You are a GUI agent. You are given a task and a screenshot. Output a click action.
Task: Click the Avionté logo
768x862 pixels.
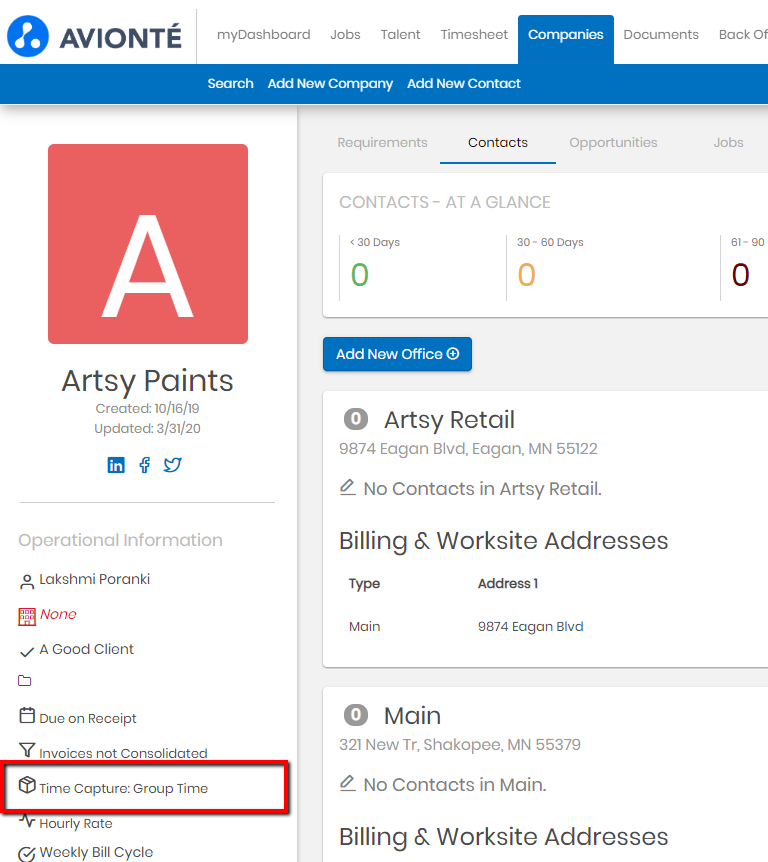[96, 37]
